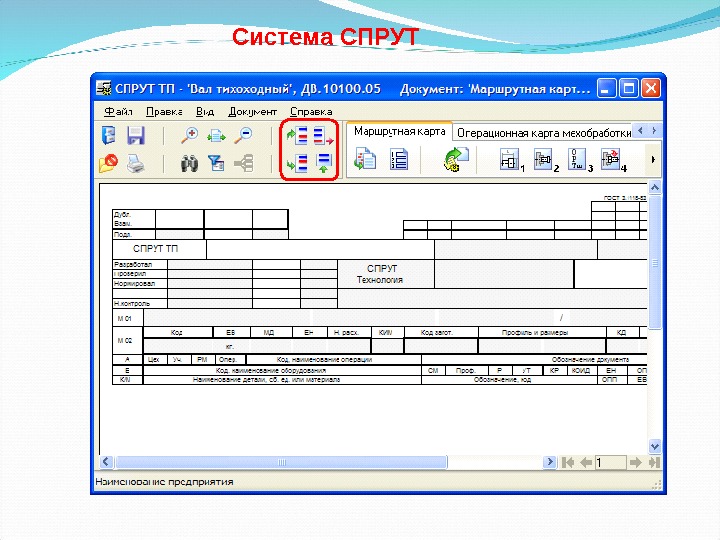Click the Save floppy disk icon
The height and width of the screenshot is (540, 720).
click(x=136, y=136)
